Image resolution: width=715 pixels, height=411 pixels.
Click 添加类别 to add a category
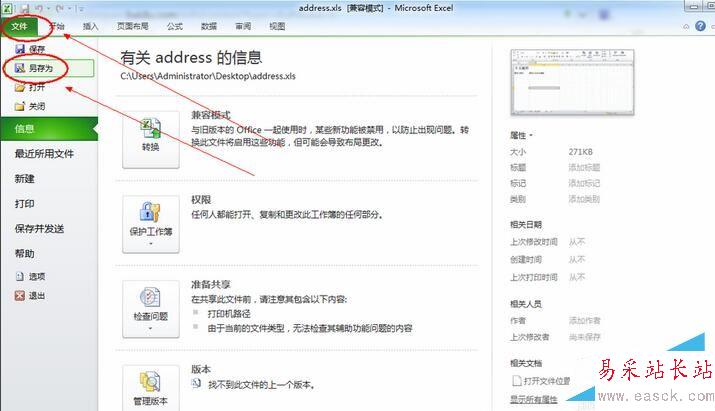[584, 199]
